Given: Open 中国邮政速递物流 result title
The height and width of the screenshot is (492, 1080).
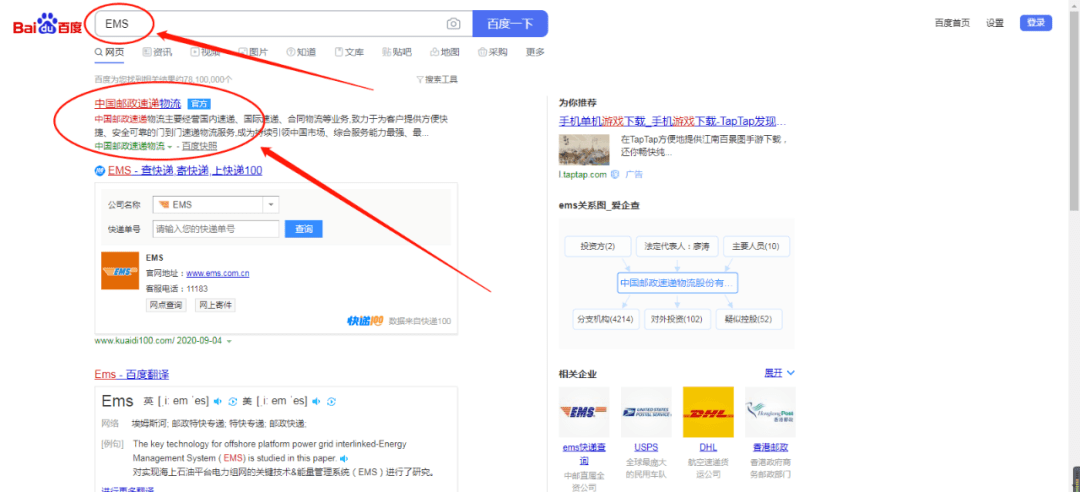Looking at the screenshot, I should 138,104.
